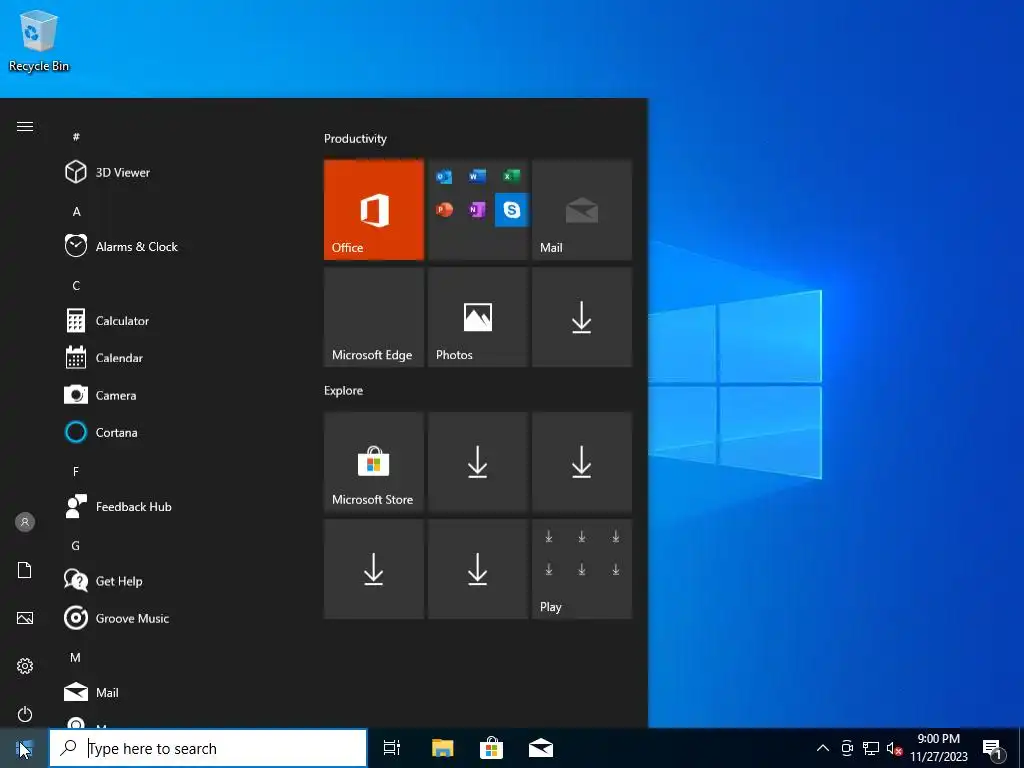1024x768 pixels.
Task: Click the download tile left of Play
Action: click(x=478, y=569)
